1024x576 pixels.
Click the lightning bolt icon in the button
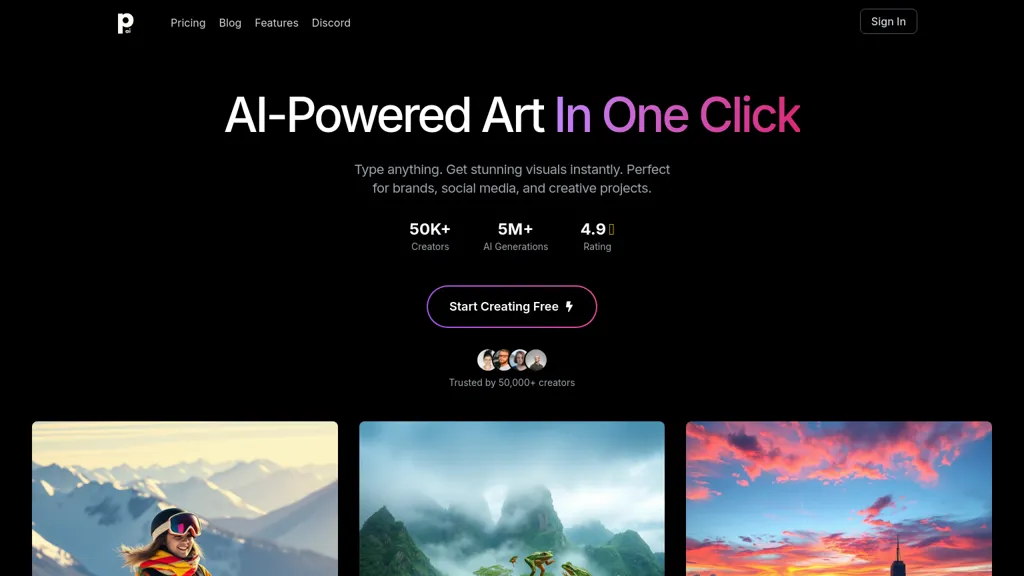(x=569, y=306)
